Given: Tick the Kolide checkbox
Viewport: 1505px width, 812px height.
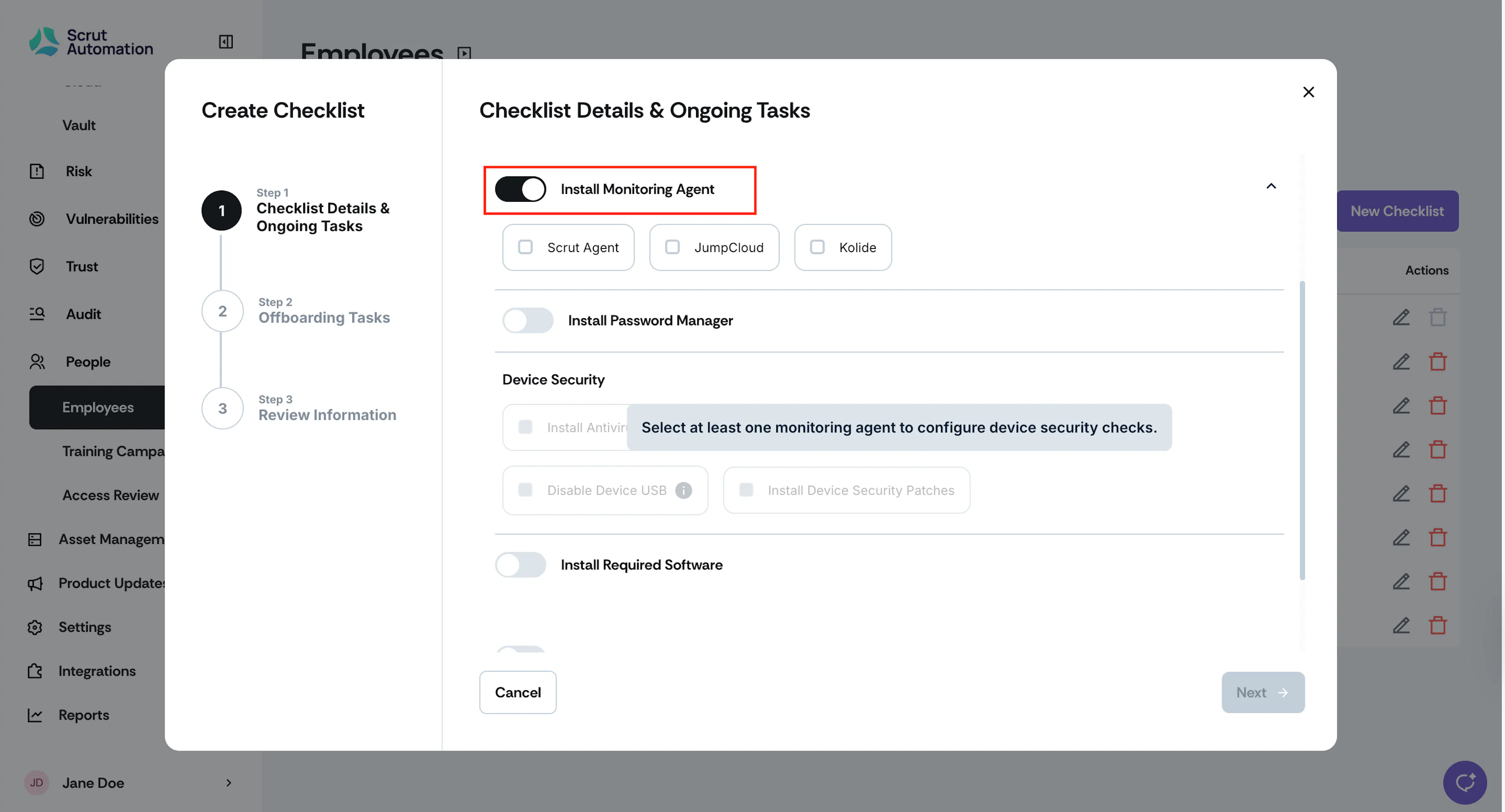Looking at the screenshot, I should coord(817,247).
